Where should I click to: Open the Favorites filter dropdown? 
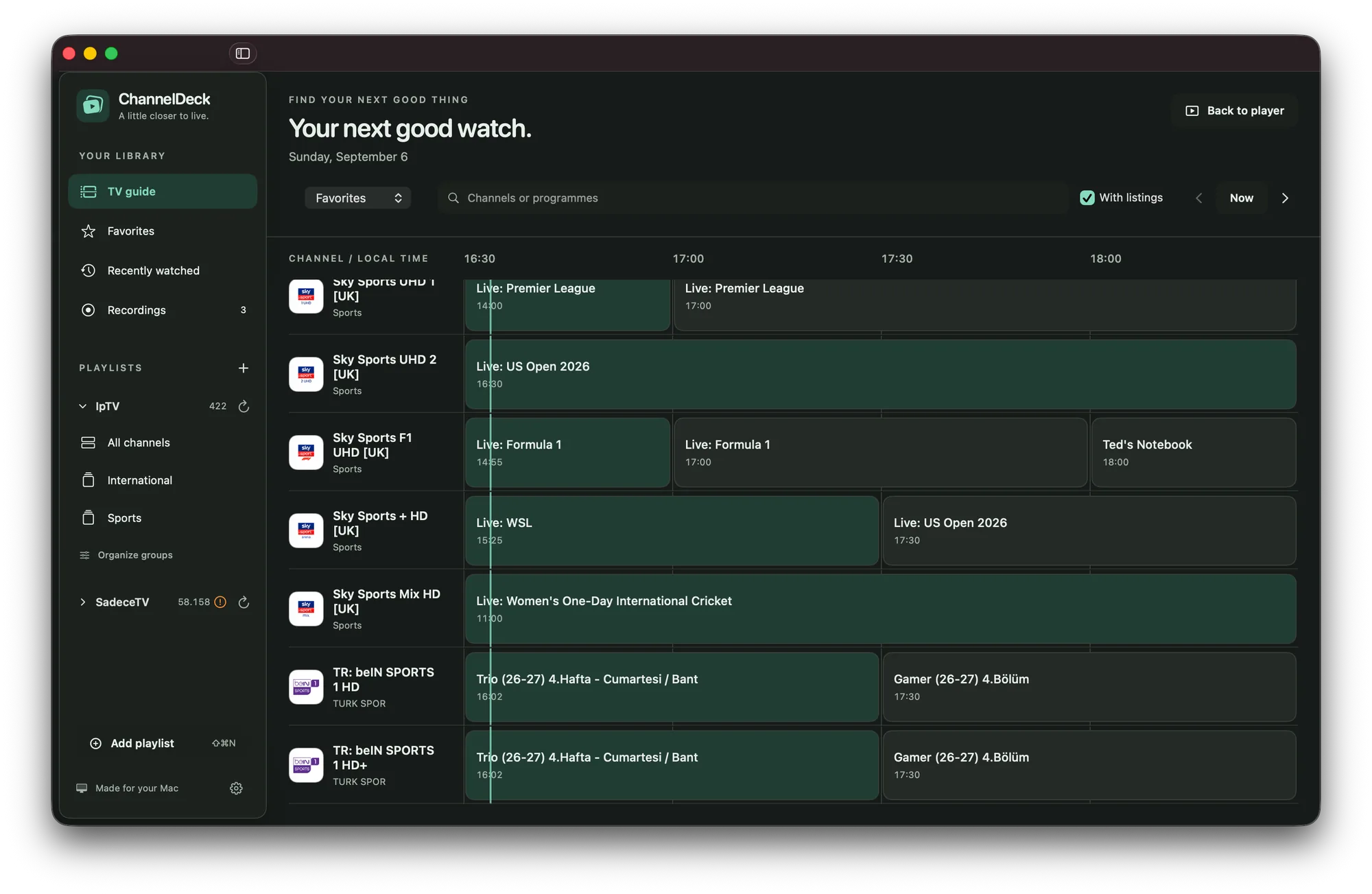[358, 198]
